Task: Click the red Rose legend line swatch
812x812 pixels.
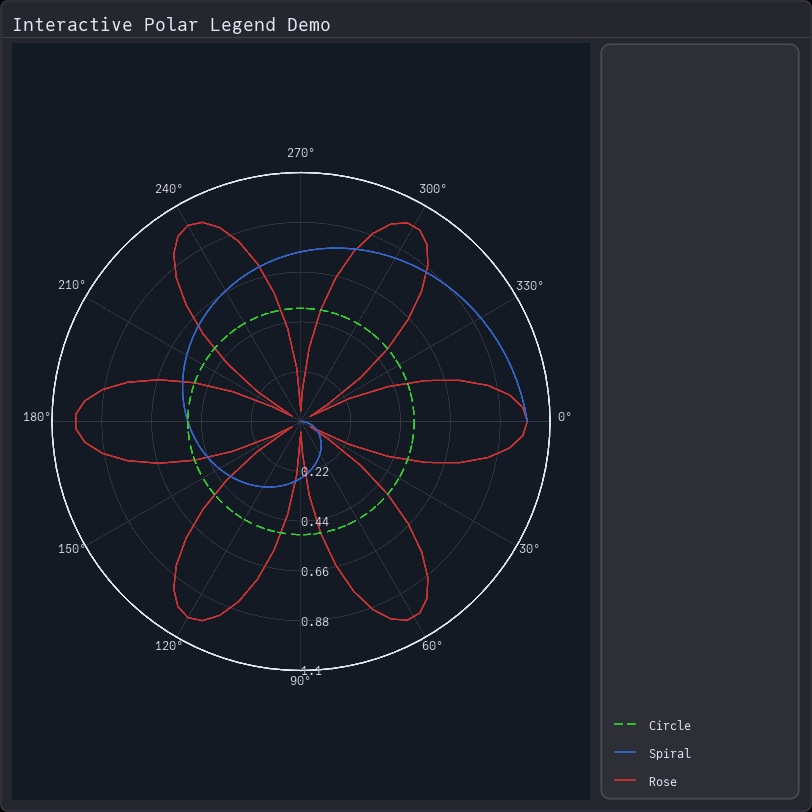Action: 625,781
